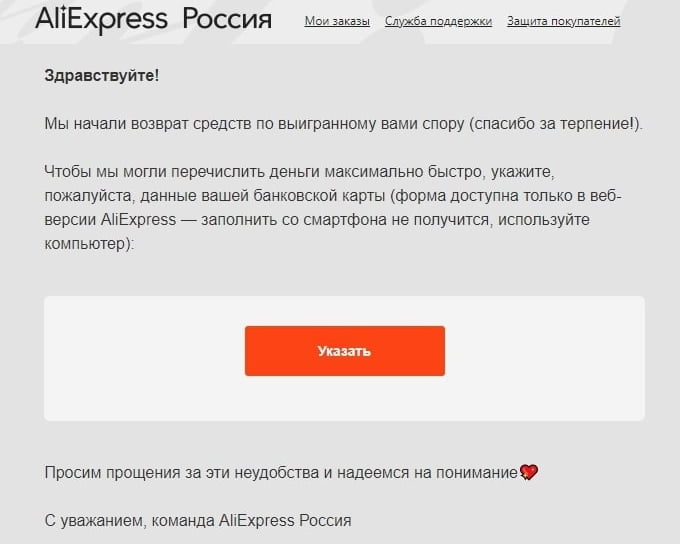Click the Просим прощения apology sentence
Viewport: 680px width, 544px height.
[281, 472]
